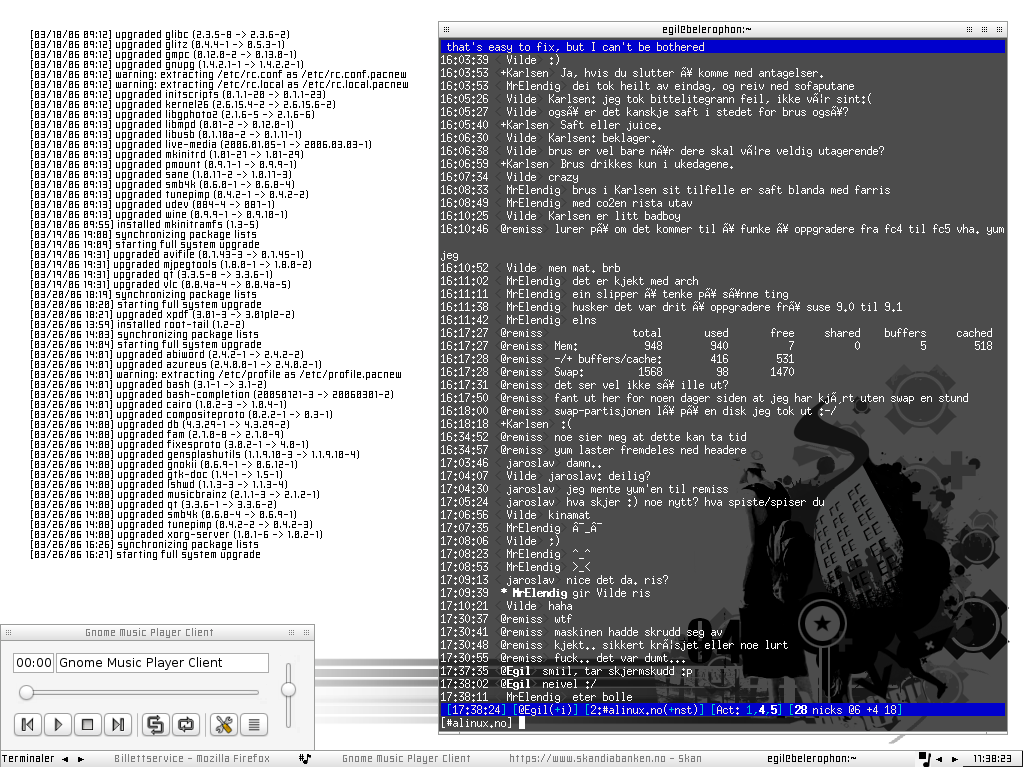Click right arrow next to the clock
Image resolution: width=1023 pixels, height=767 pixels.
click(x=955, y=759)
